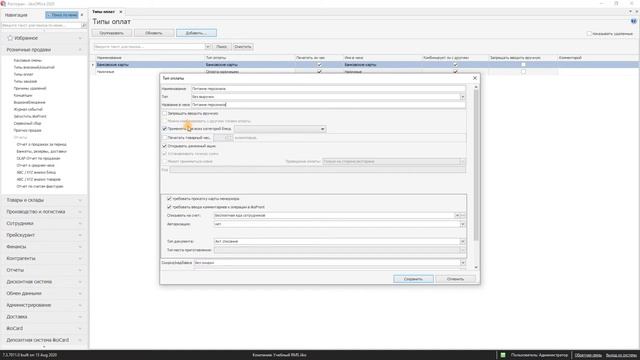Click the Отменить button in the dialog
Screen dimensions: 640x360
(x=455, y=279)
